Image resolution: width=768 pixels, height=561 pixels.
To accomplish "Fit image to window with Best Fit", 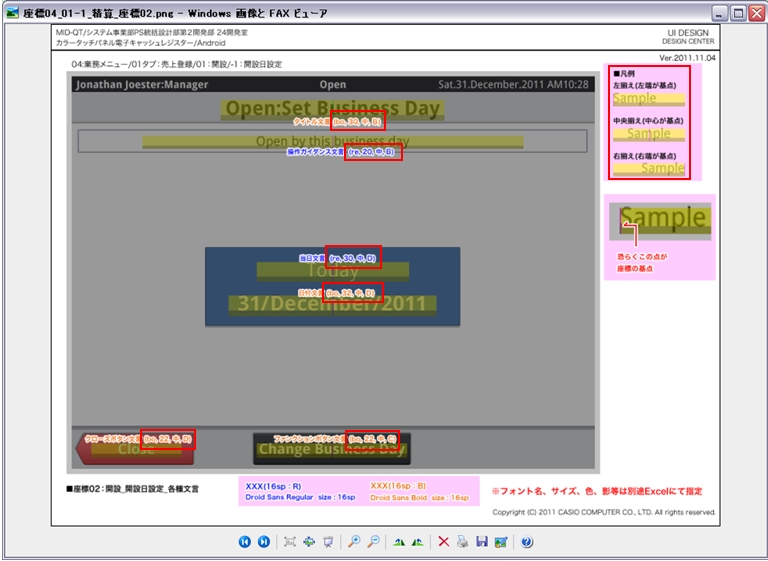I will pos(290,542).
